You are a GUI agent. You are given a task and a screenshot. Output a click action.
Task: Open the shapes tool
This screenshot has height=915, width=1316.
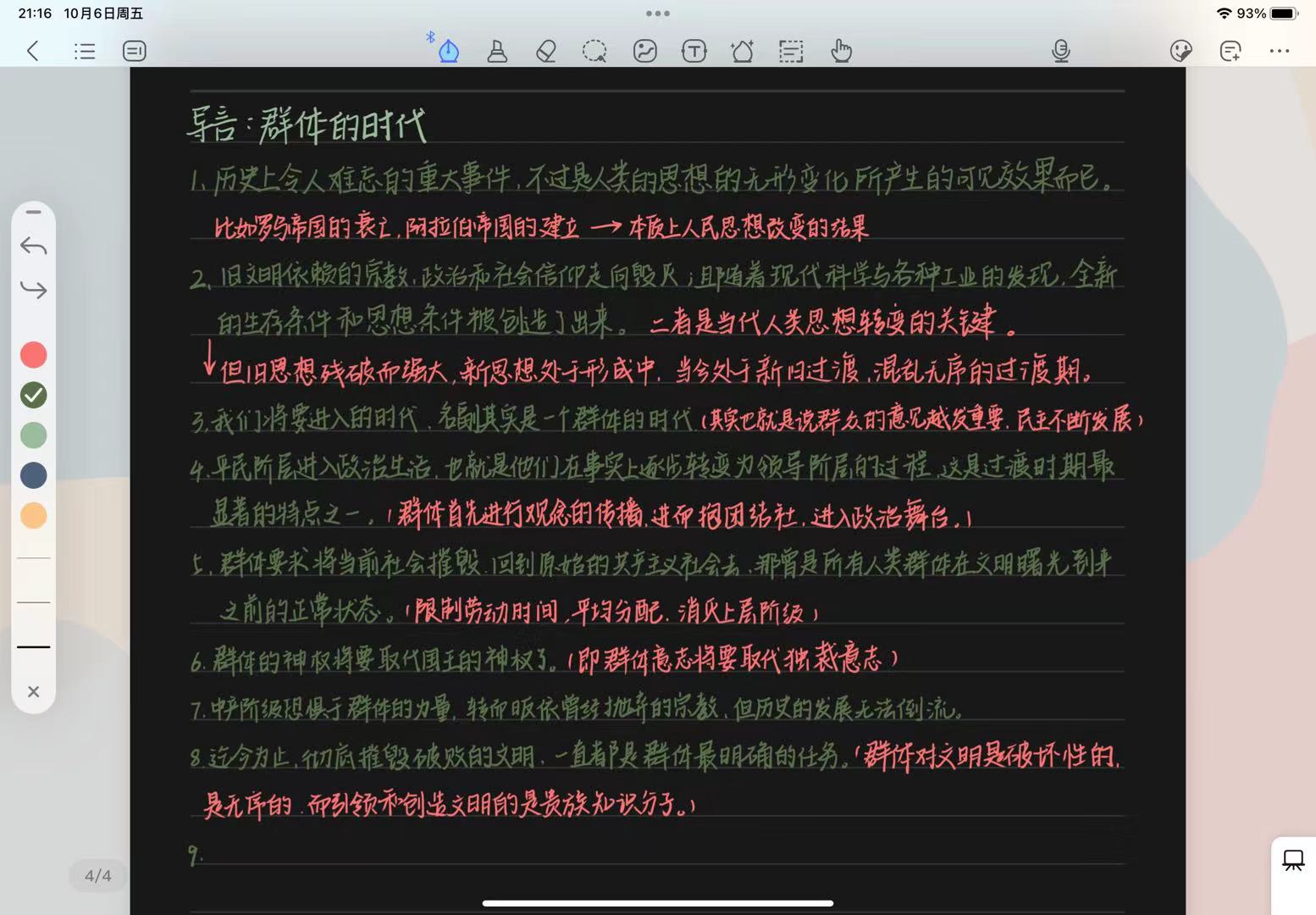743,51
